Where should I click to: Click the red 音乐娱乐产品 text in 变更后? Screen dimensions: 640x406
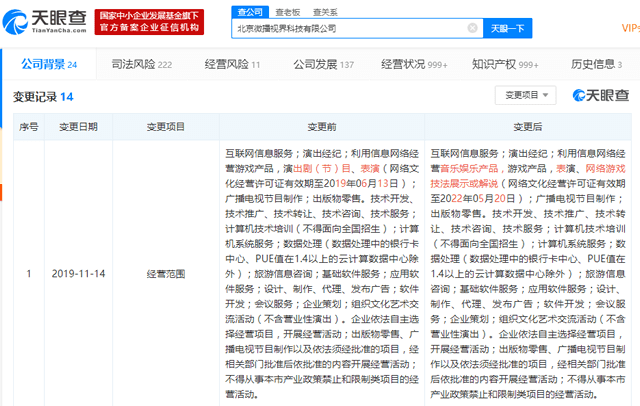469,169
